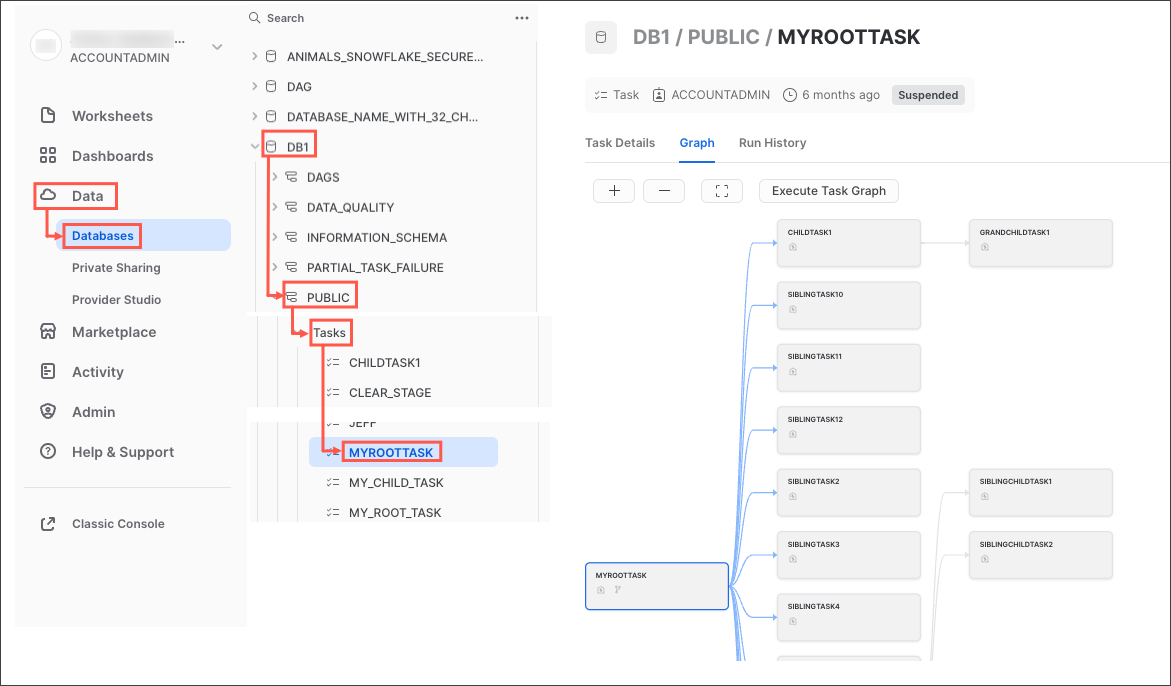Click into the Search objects field

tap(380, 18)
